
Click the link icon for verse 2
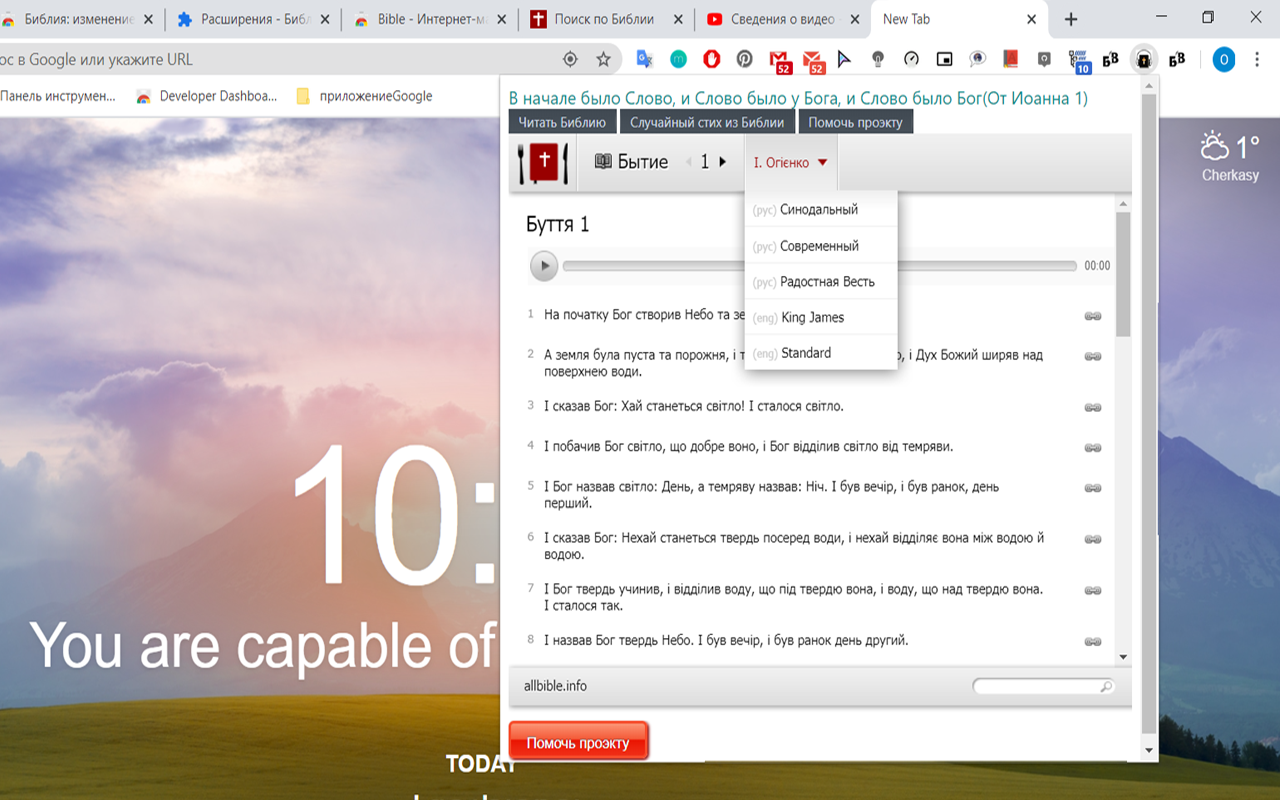coord(1093,356)
